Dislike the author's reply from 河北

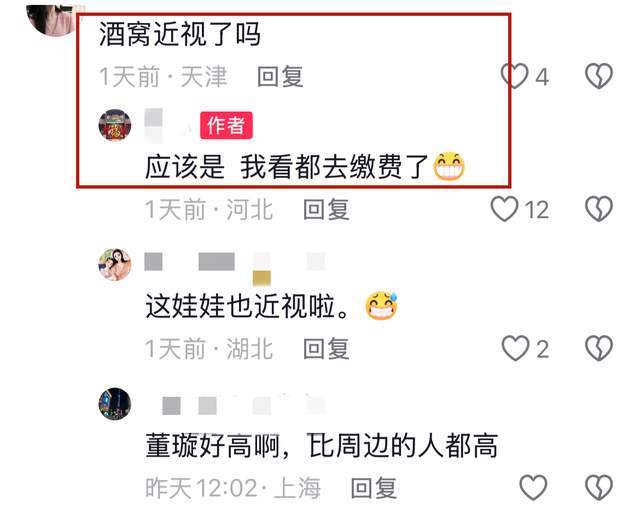(x=599, y=209)
